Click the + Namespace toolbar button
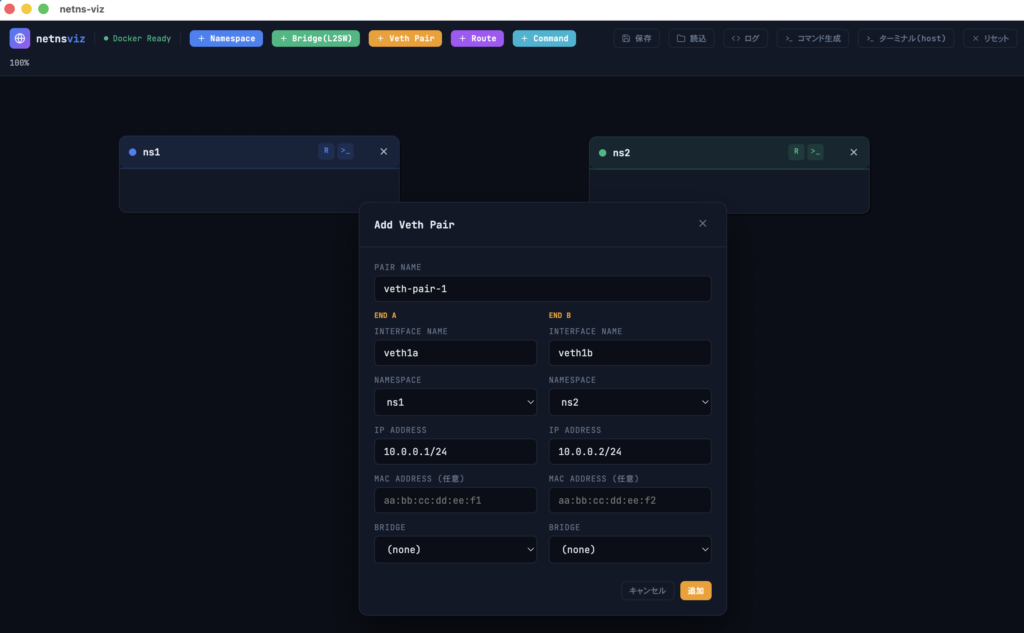Viewport: 1024px width, 633px height. point(226,38)
